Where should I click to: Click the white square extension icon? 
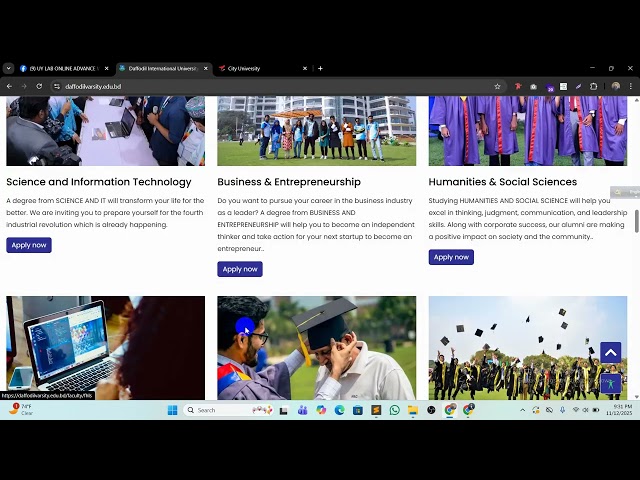(x=563, y=87)
